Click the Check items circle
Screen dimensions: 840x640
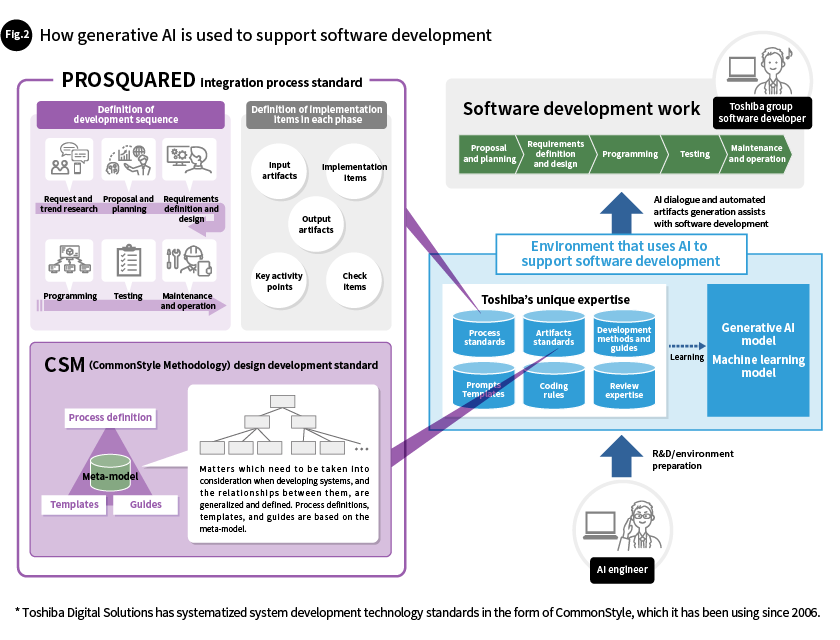pos(354,281)
